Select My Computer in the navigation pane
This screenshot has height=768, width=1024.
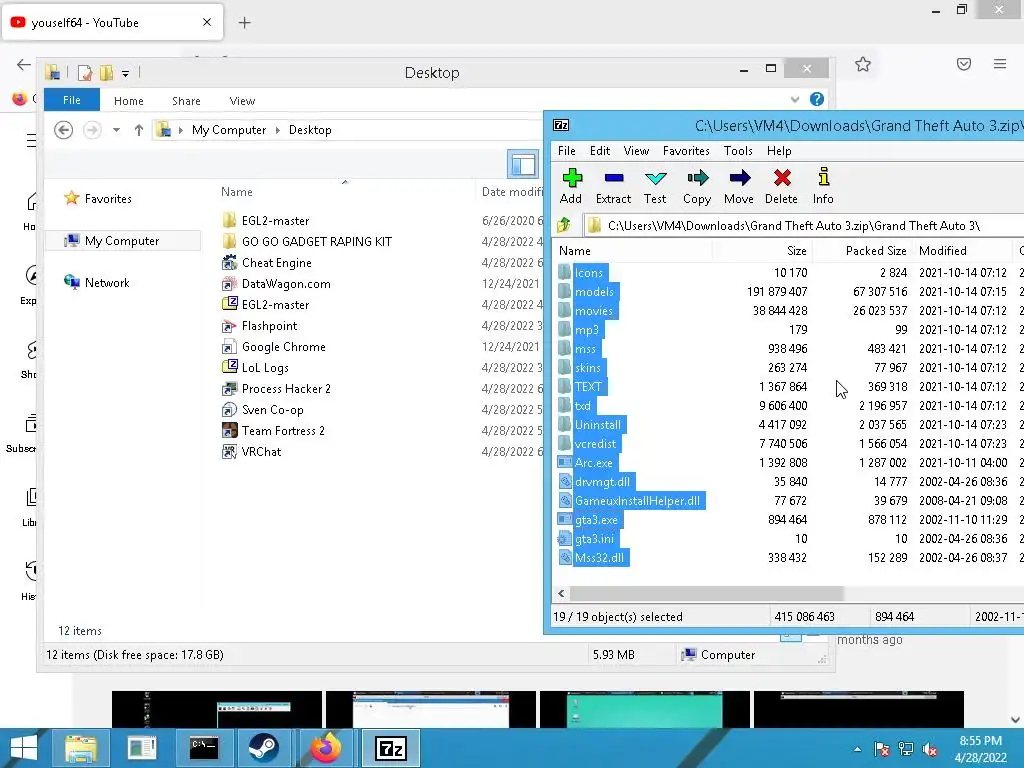click(122, 240)
